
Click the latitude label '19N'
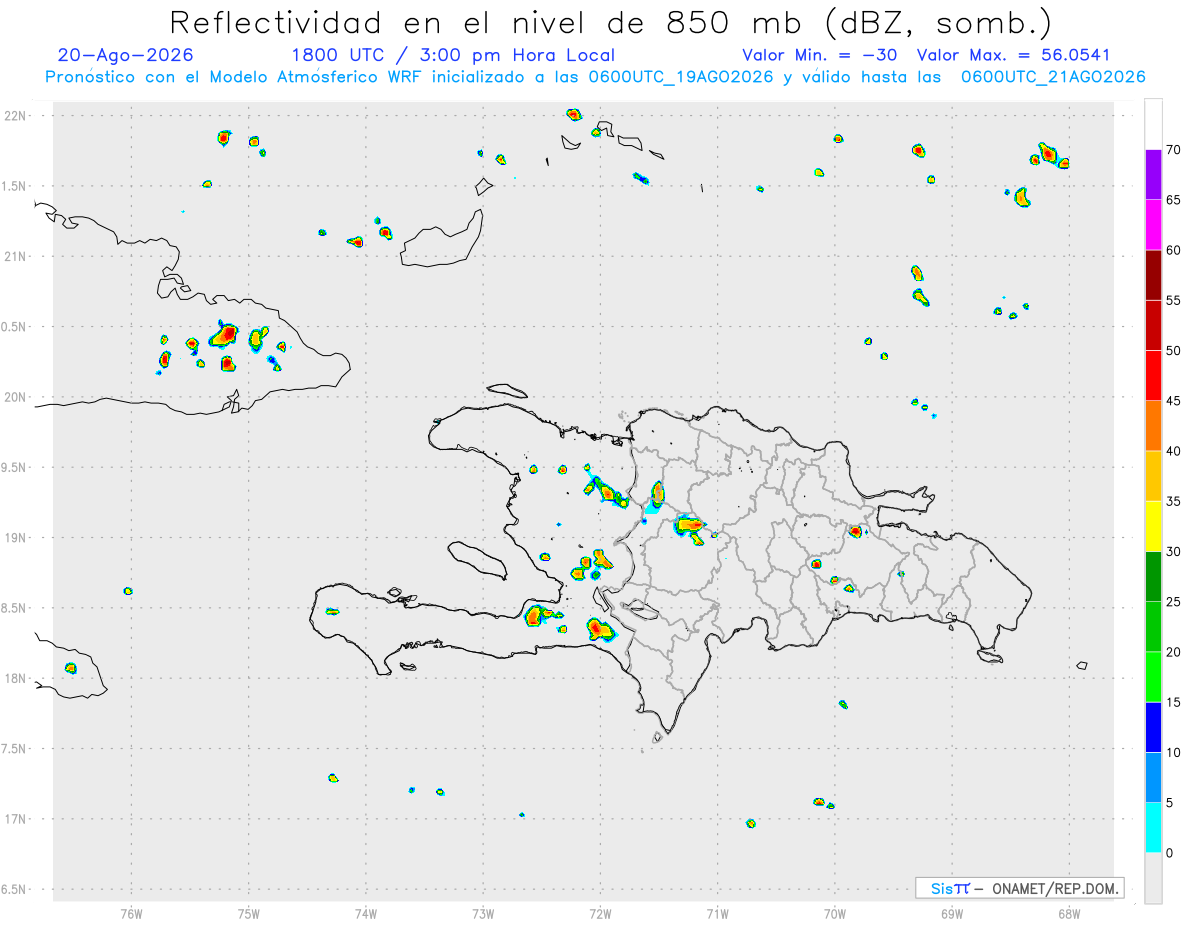click(x=16, y=537)
